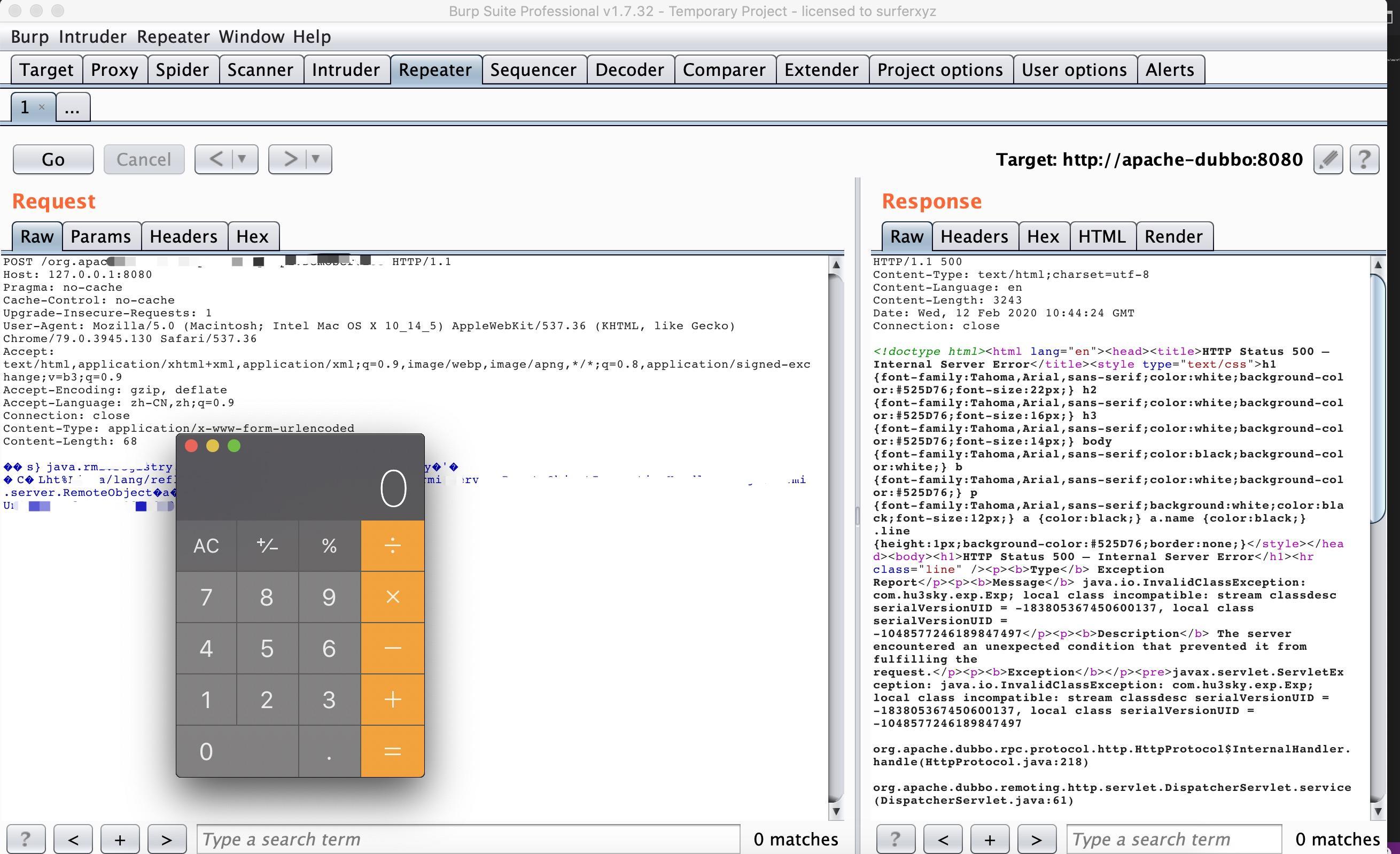Screen dimensions: 1400x854
Task: Open the back history dropdown arrow
Action: coord(243,159)
